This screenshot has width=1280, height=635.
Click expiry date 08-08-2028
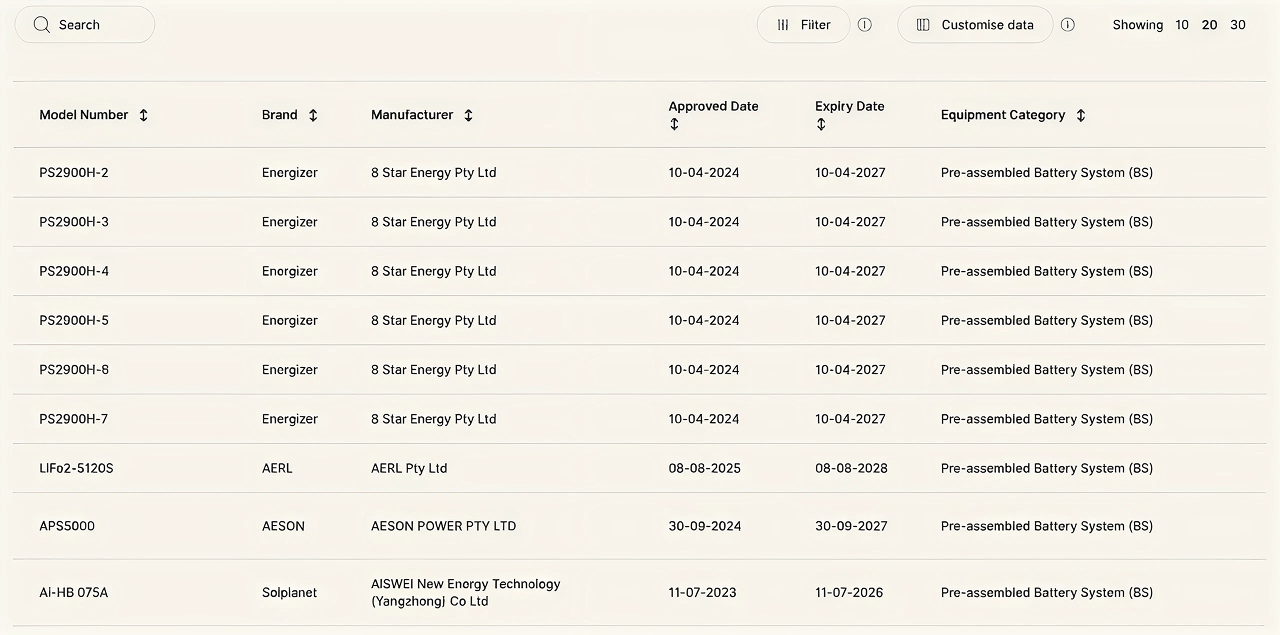click(x=851, y=468)
